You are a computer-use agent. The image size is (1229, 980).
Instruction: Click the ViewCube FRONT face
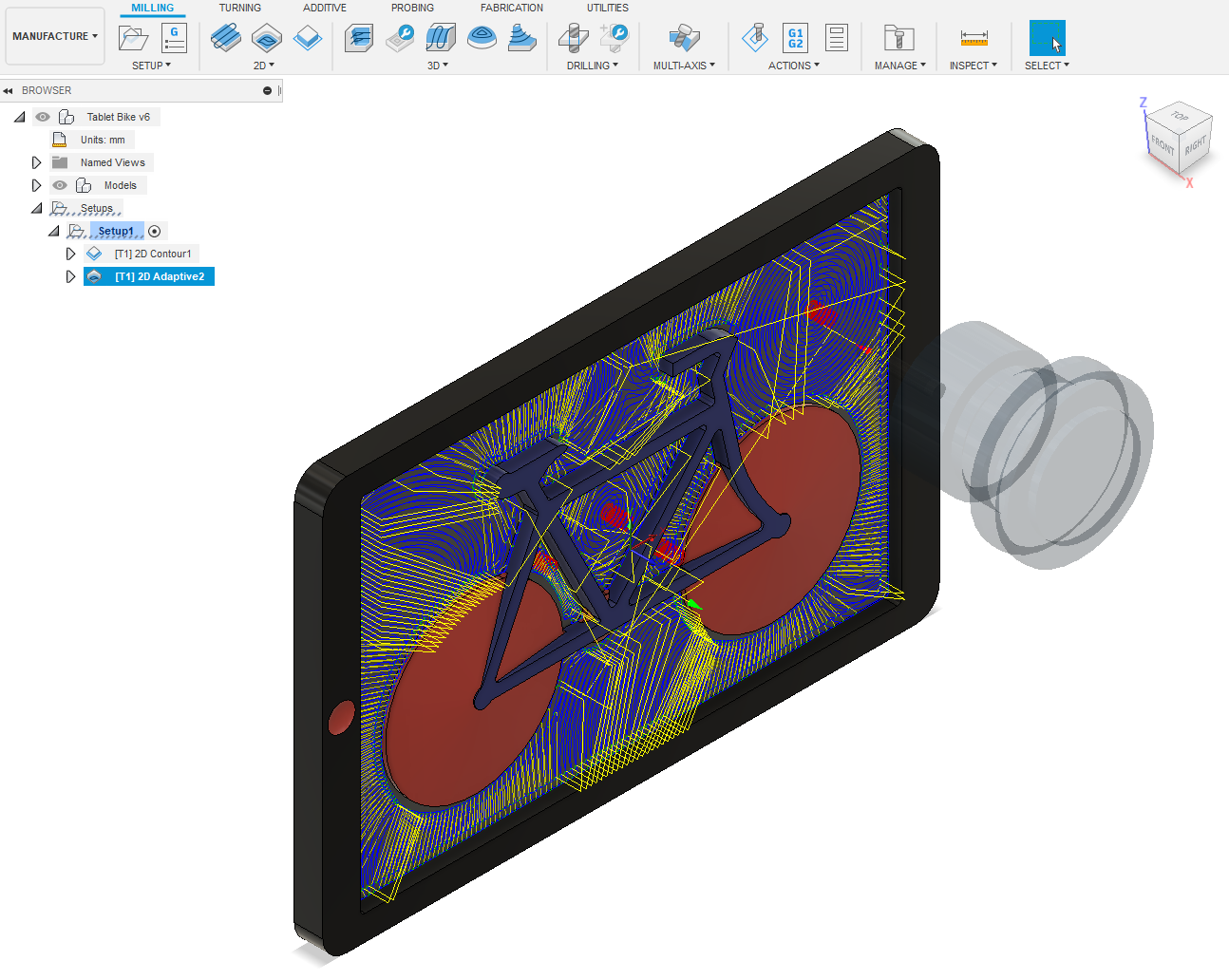pyautogui.click(x=1163, y=145)
